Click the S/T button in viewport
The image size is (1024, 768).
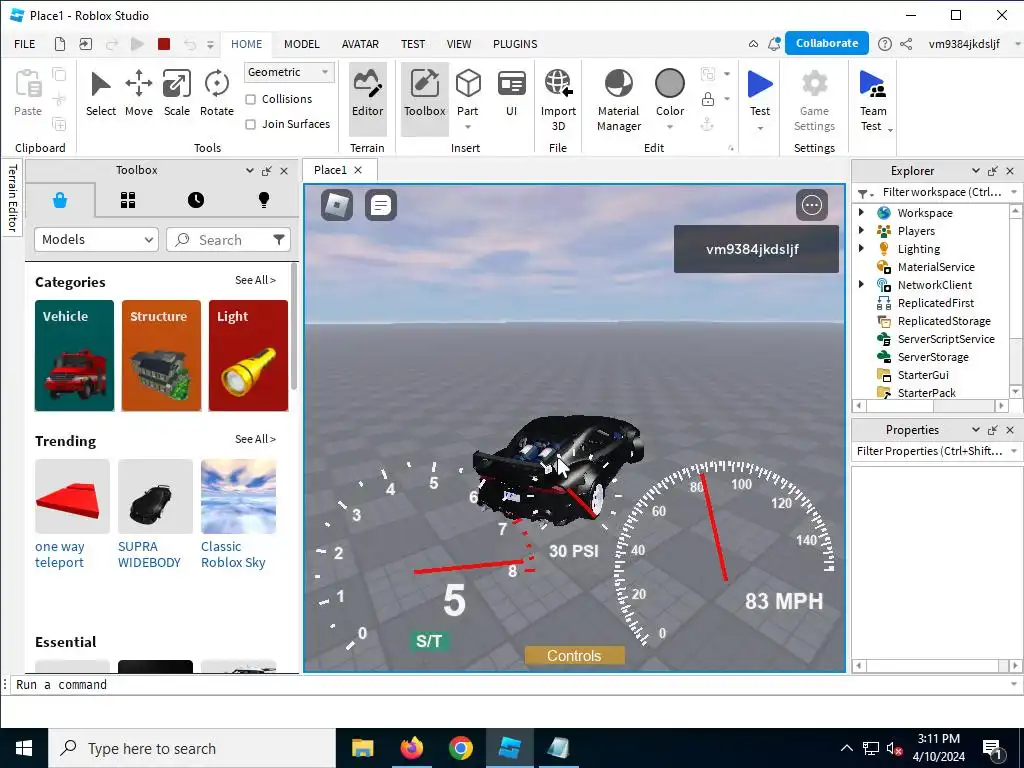coord(428,641)
